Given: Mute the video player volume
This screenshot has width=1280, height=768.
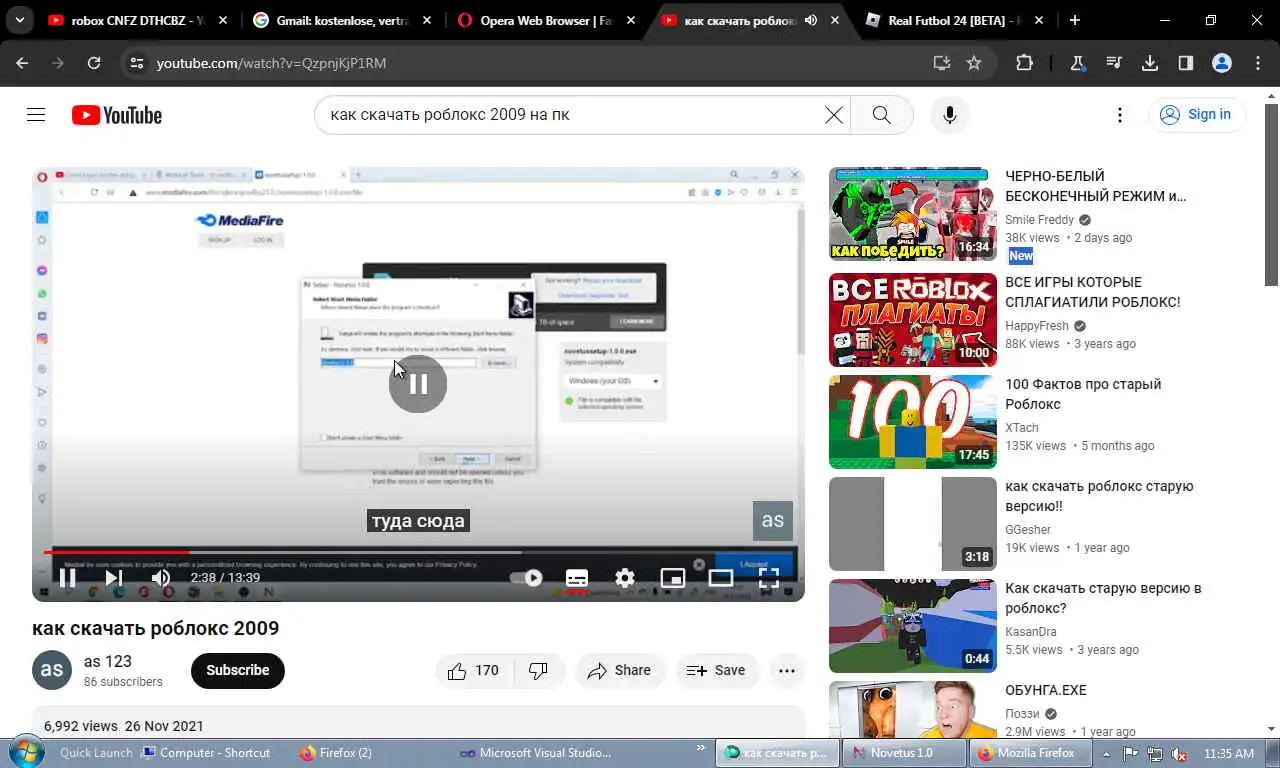Looking at the screenshot, I should [160, 577].
